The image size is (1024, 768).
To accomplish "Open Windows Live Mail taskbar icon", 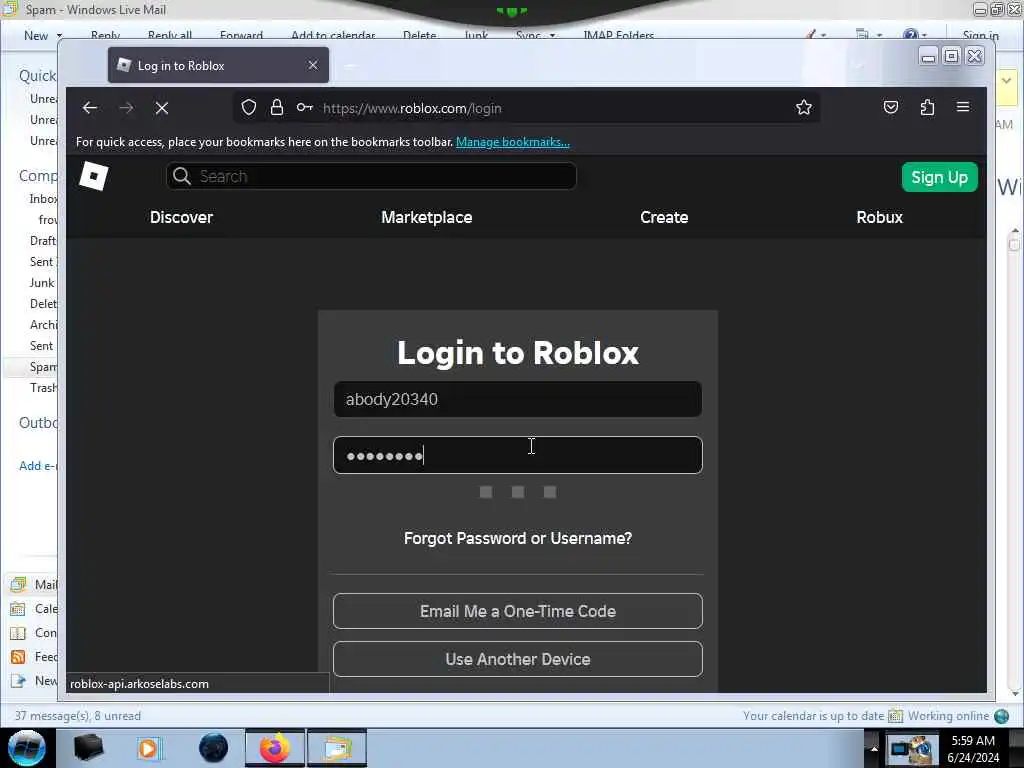I will 337,748.
